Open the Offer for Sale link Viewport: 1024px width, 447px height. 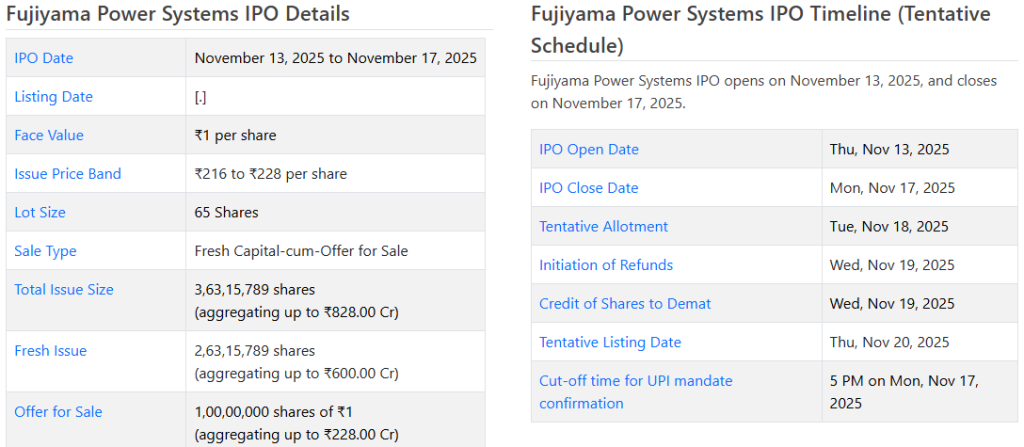pyautogui.click(x=58, y=412)
